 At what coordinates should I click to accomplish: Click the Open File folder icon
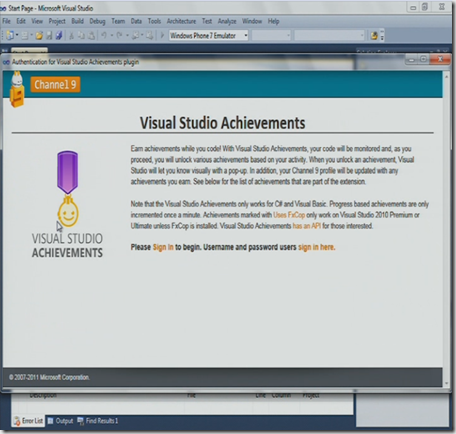pos(39,35)
